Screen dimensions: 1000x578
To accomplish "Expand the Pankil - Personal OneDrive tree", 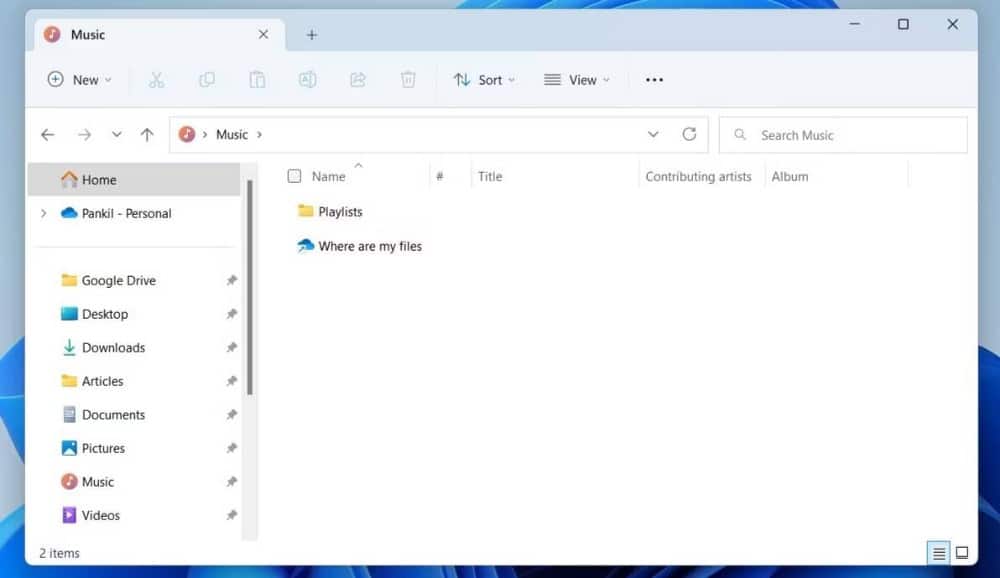I will [x=42, y=213].
